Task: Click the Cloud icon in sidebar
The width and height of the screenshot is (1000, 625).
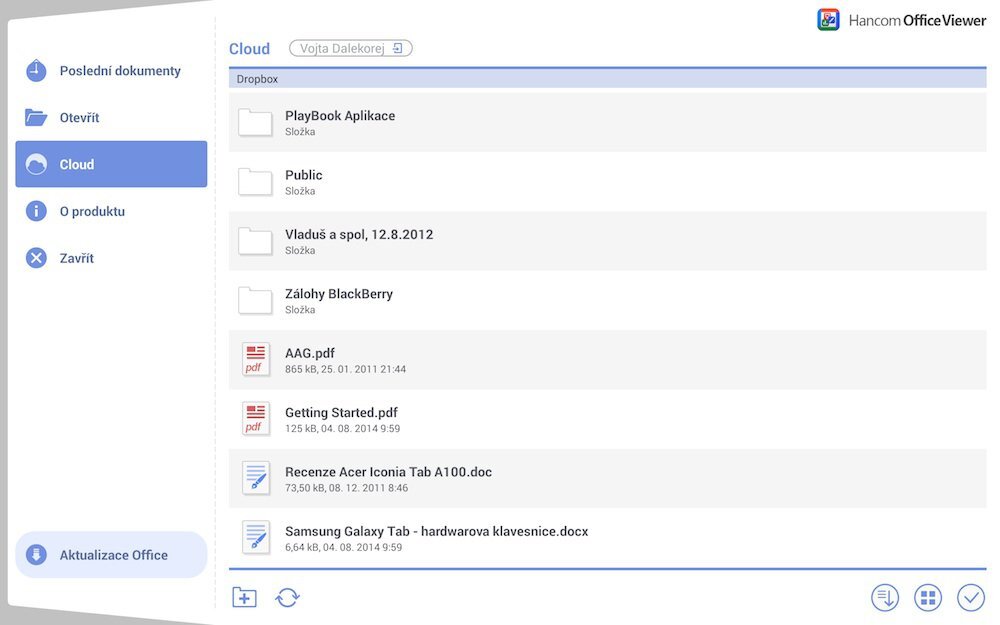Action: pos(36,165)
